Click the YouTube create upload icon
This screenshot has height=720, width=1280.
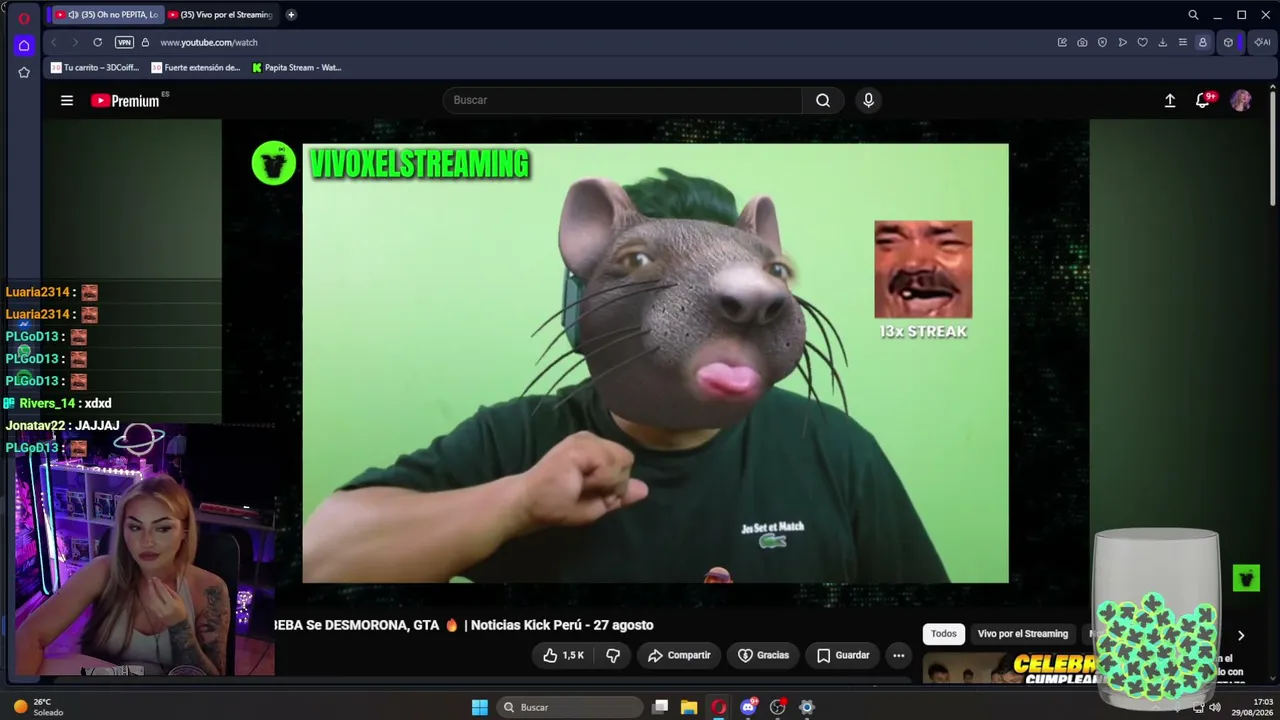[1170, 100]
